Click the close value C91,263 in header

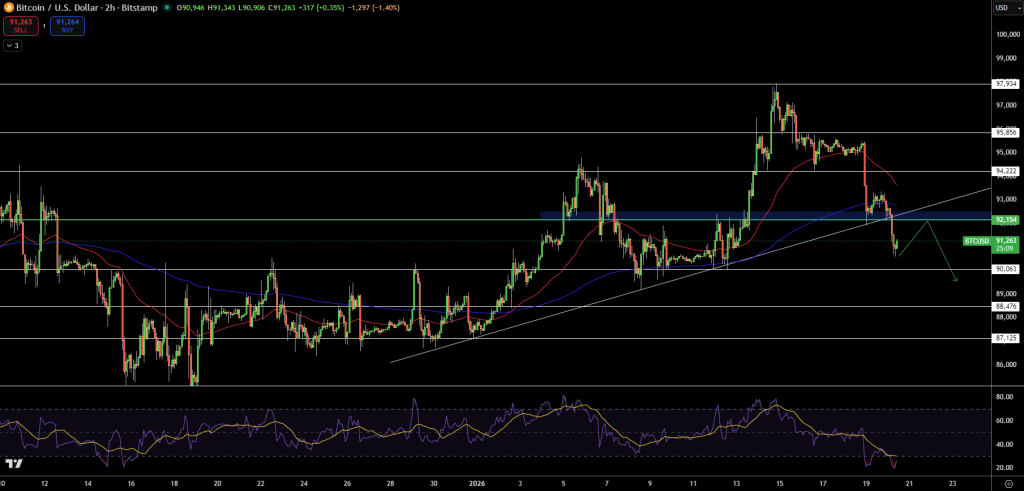(x=282, y=8)
